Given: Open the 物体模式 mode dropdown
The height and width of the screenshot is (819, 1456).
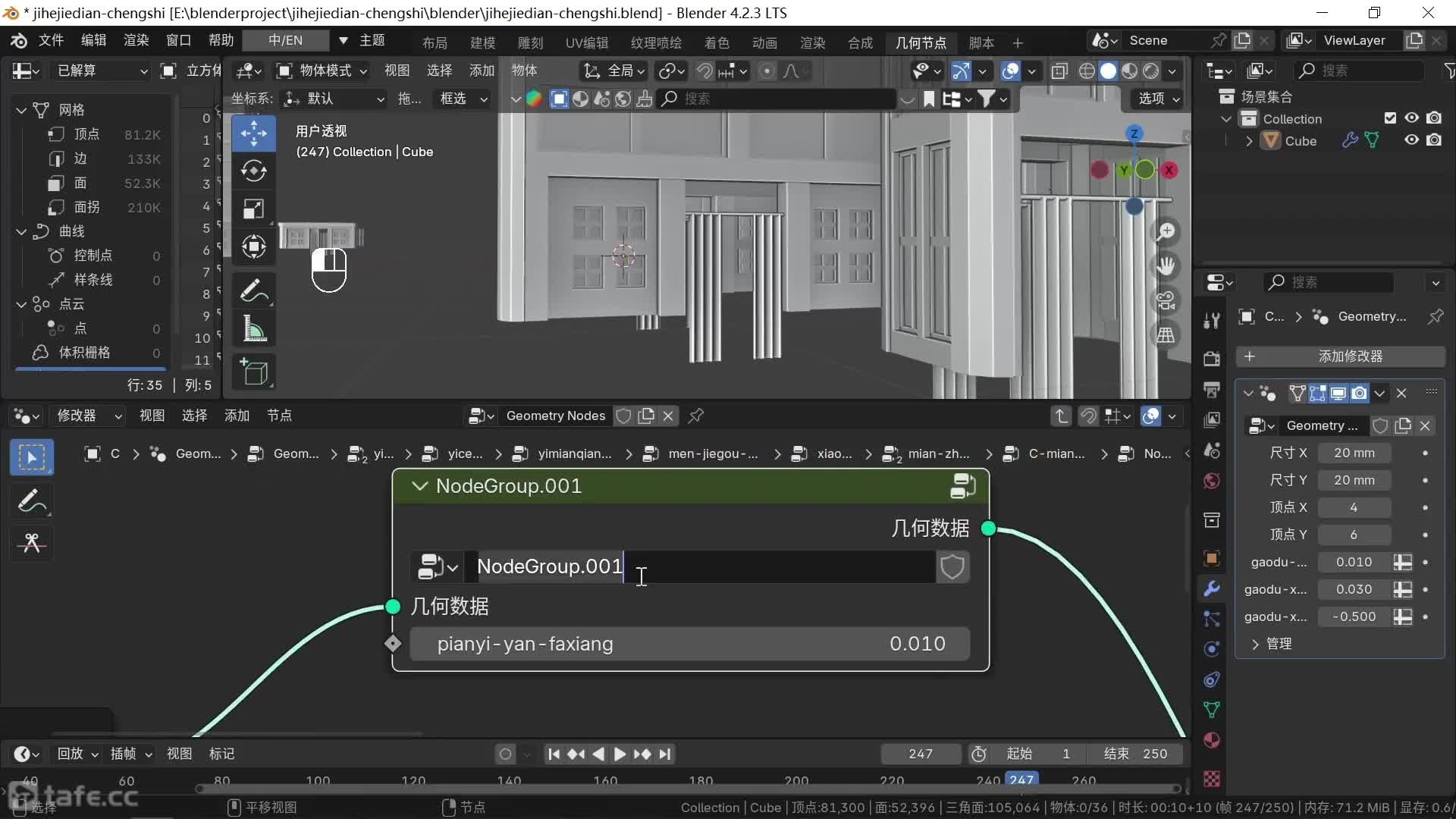Looking at the screenshot, I should (322, 71).
